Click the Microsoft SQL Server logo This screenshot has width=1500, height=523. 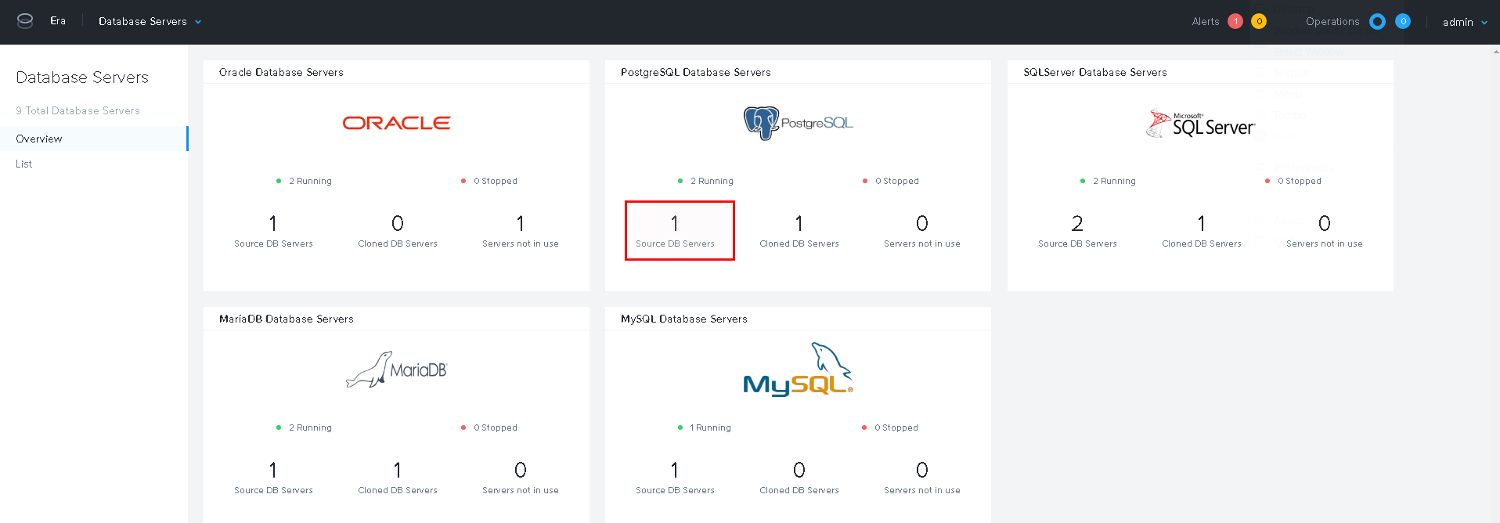[x=1200, y=124]
